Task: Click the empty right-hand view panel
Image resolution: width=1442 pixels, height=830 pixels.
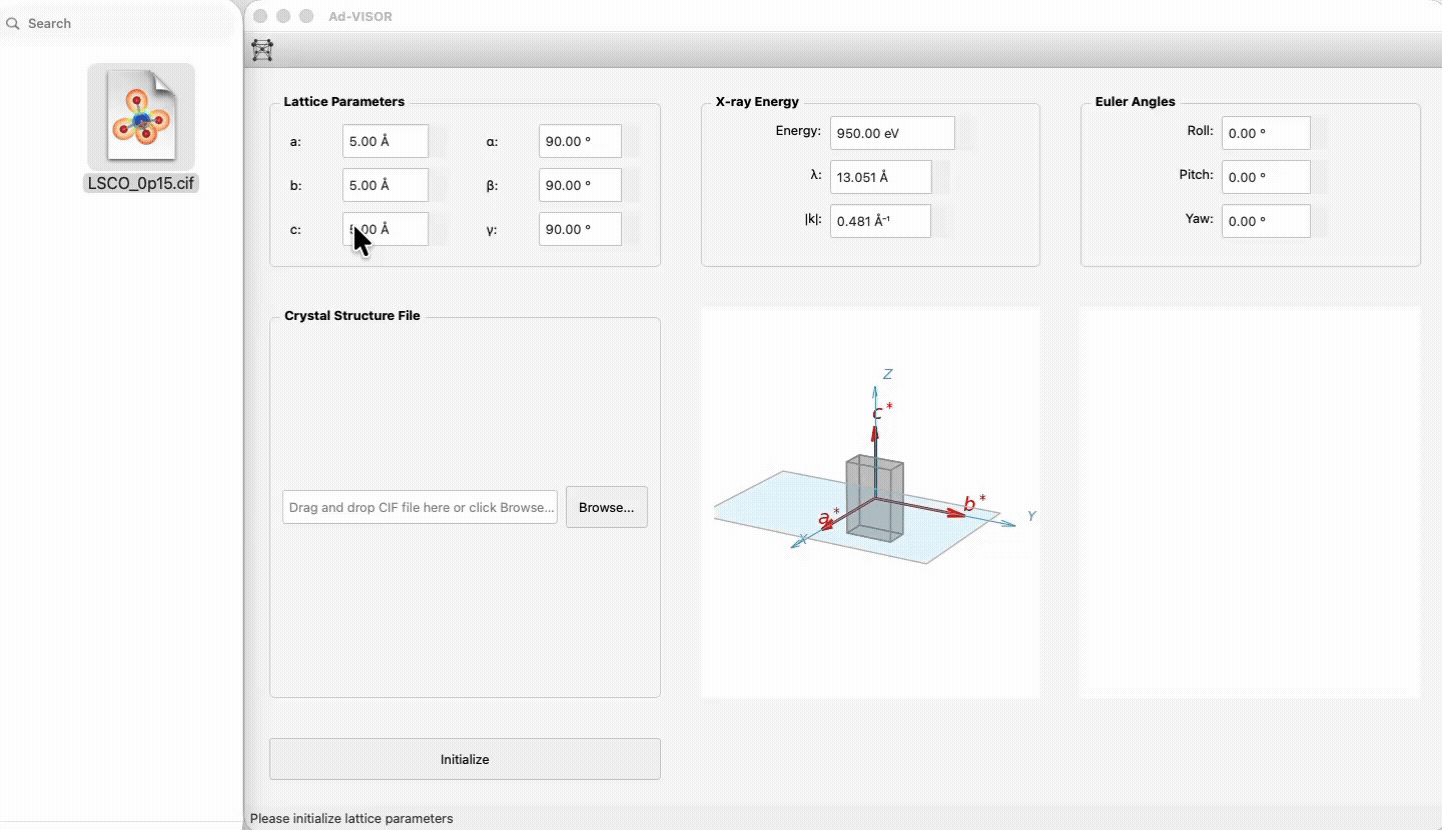Action: click(x=1250, y=502)
